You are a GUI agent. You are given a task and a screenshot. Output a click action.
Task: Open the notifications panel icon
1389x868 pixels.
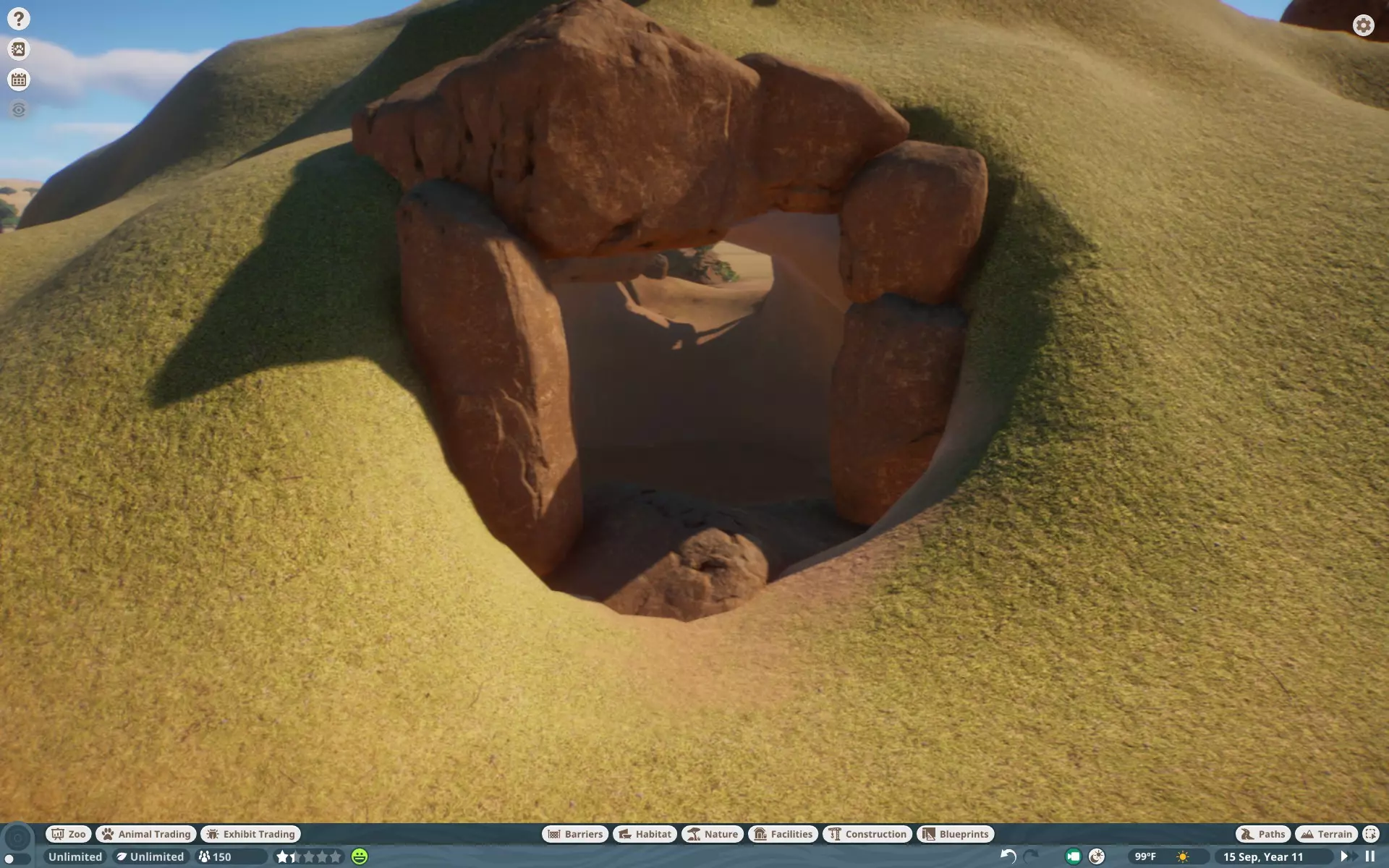pyautogui.click(x=19, y=49)
